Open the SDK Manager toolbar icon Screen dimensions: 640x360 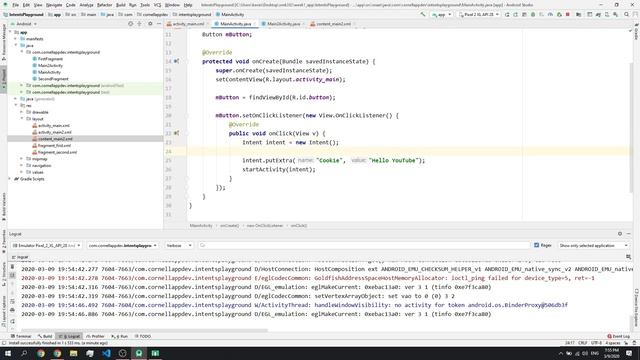[x=616, y=14]
